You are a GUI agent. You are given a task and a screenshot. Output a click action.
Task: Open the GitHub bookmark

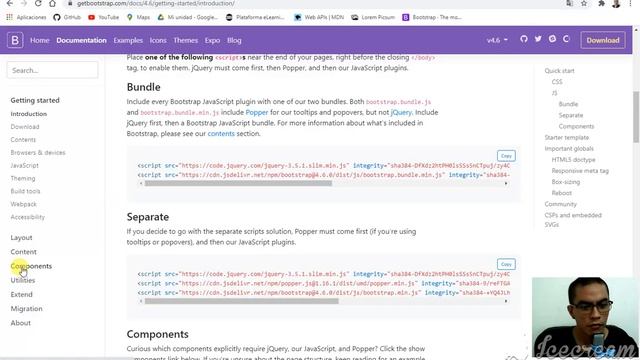coord(67,17)
